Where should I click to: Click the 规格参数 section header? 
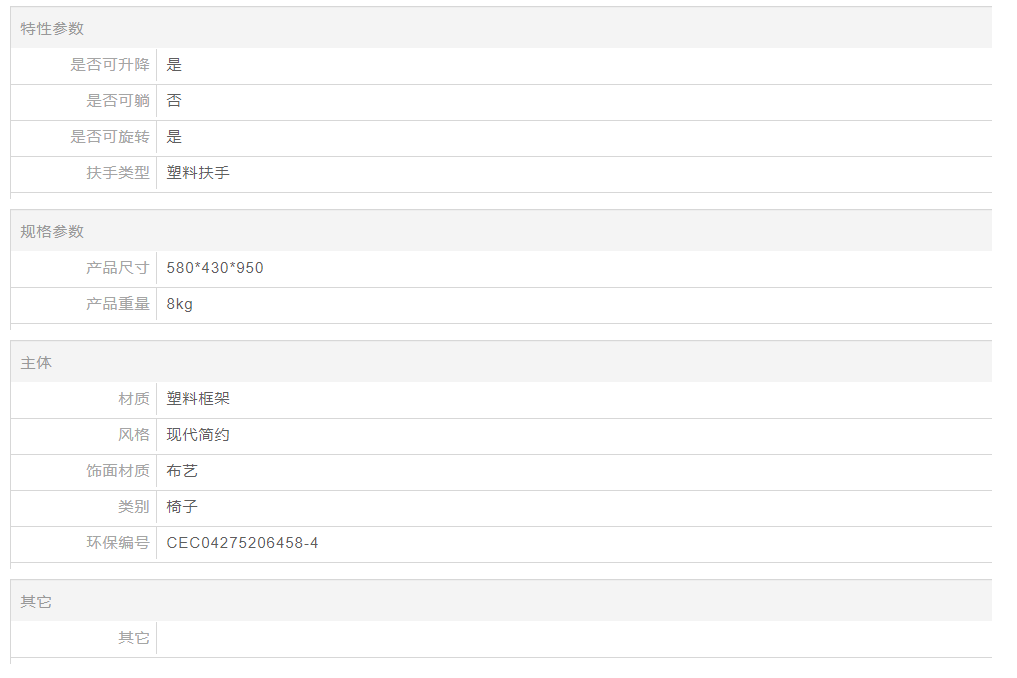[x=53, y=232]
